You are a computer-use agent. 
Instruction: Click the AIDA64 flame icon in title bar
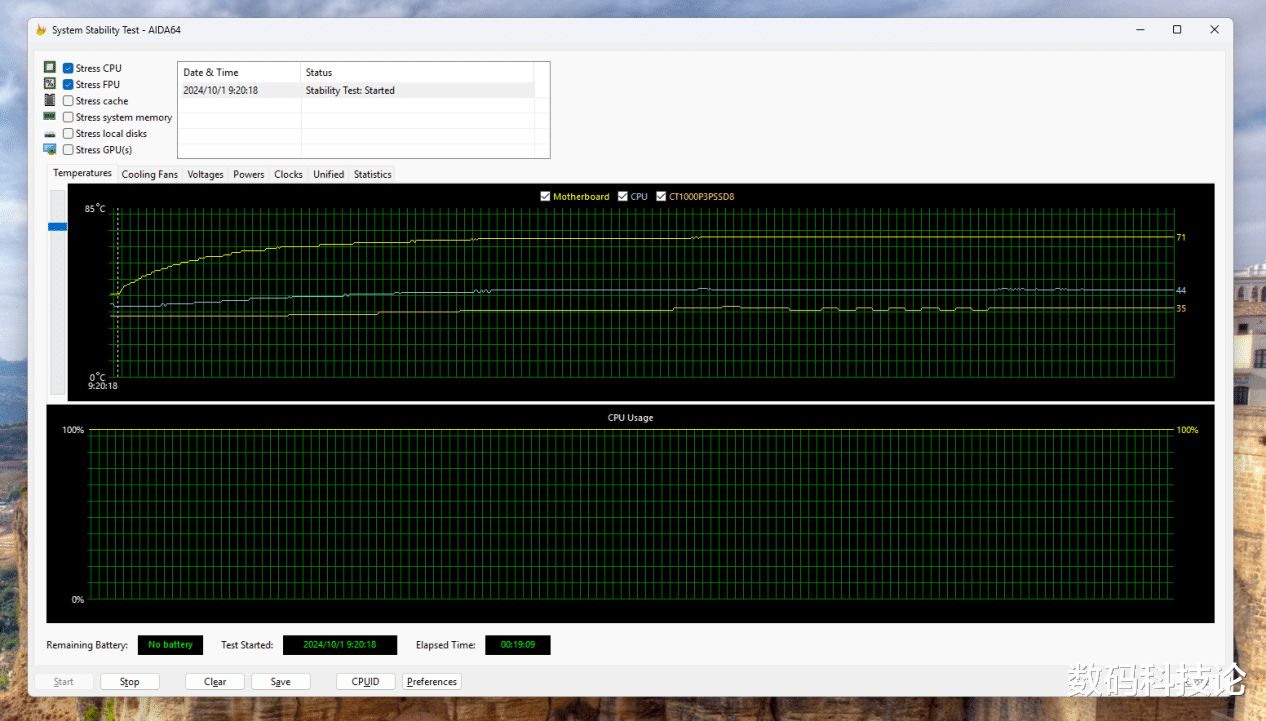tap(41, 30)
